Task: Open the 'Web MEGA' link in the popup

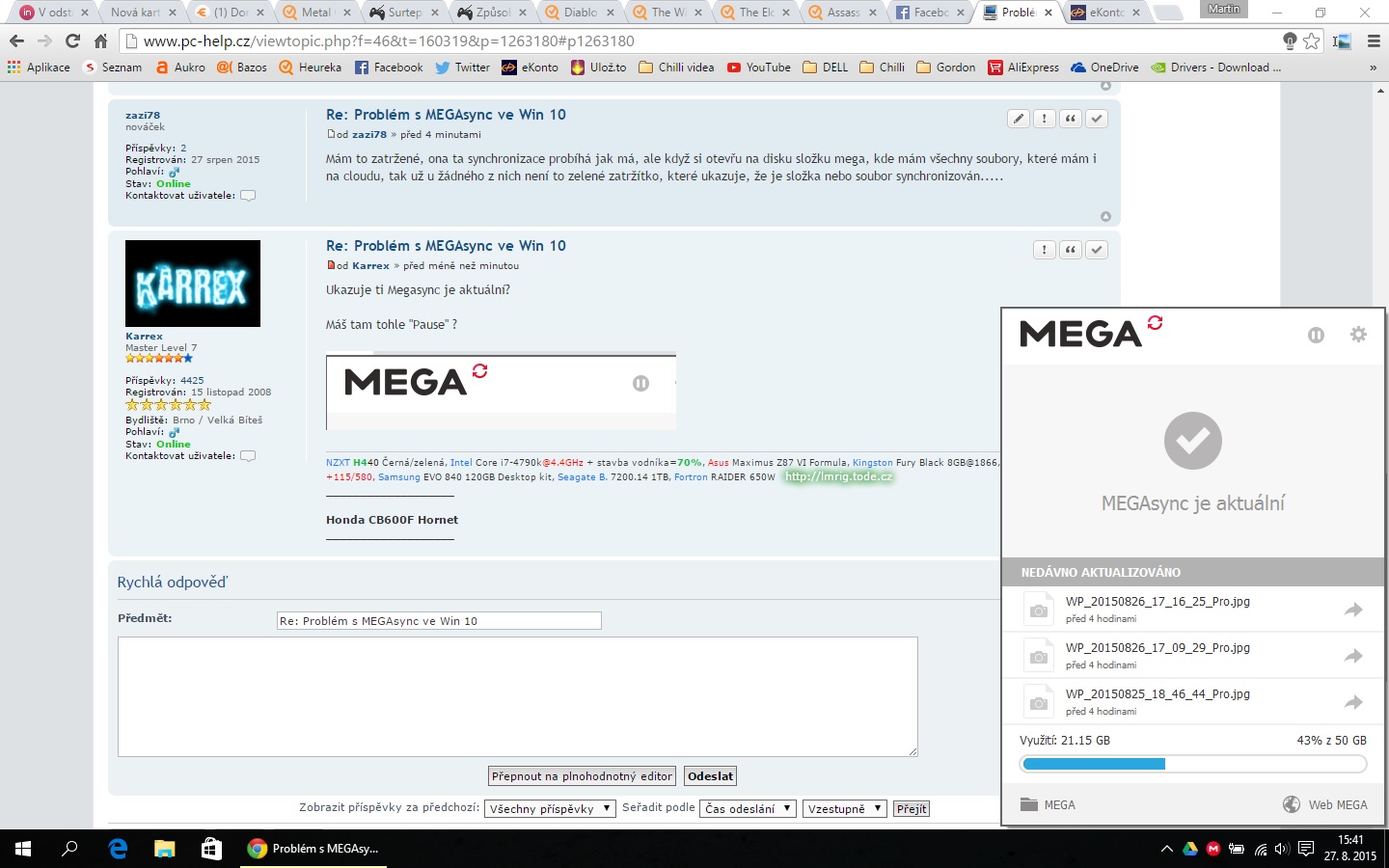Action: (x=1325, y=804)
